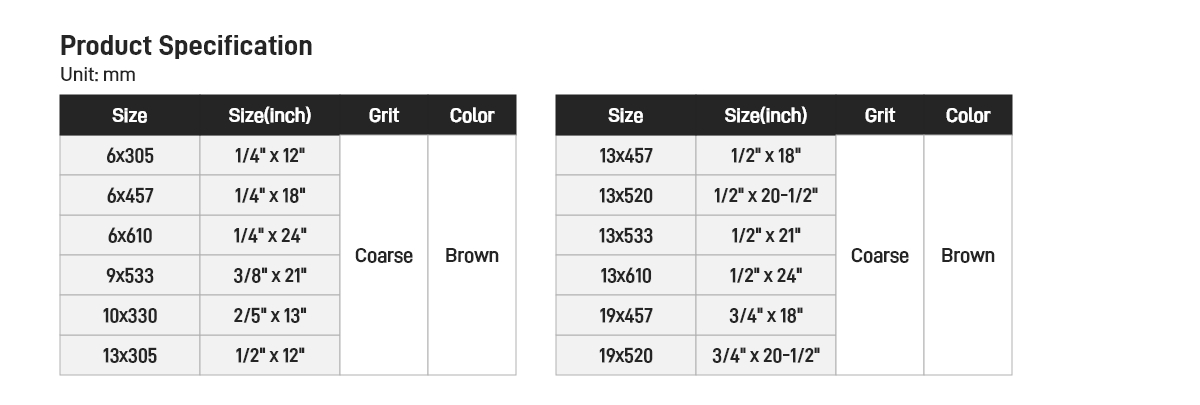1200x405 pixels.
Task: Select the 13x305 size cell
Action: (130, 356)
